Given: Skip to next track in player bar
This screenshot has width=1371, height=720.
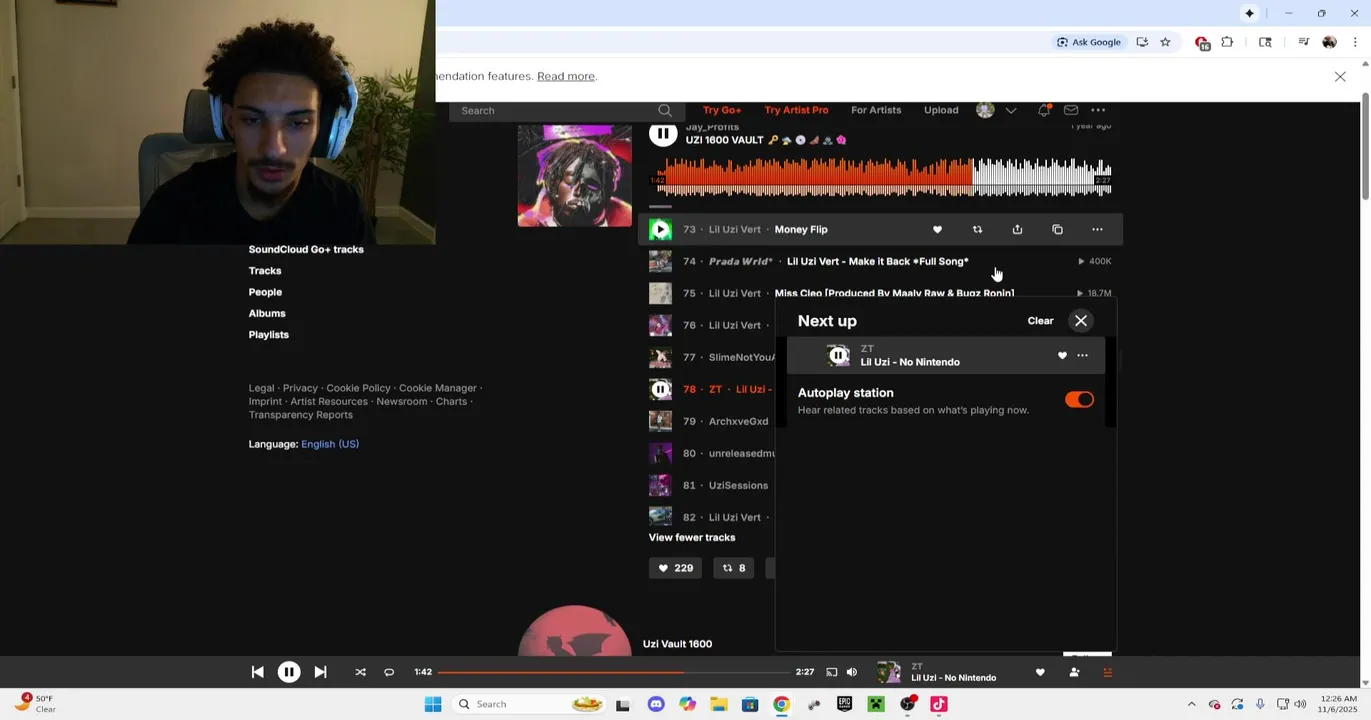Looking at the screenshot, I should [x=320, y=672].
